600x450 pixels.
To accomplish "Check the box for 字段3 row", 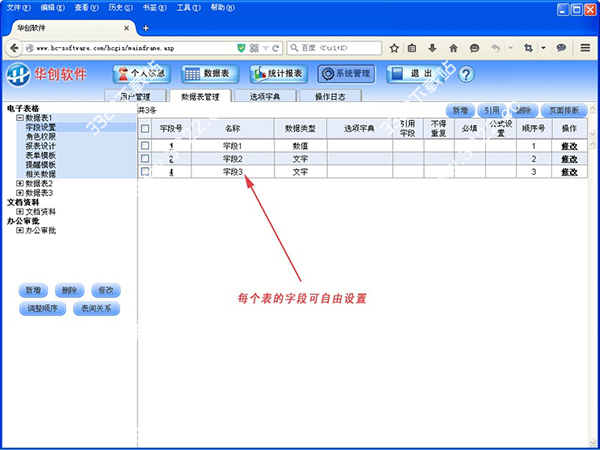I will click(x=145, y=172).
